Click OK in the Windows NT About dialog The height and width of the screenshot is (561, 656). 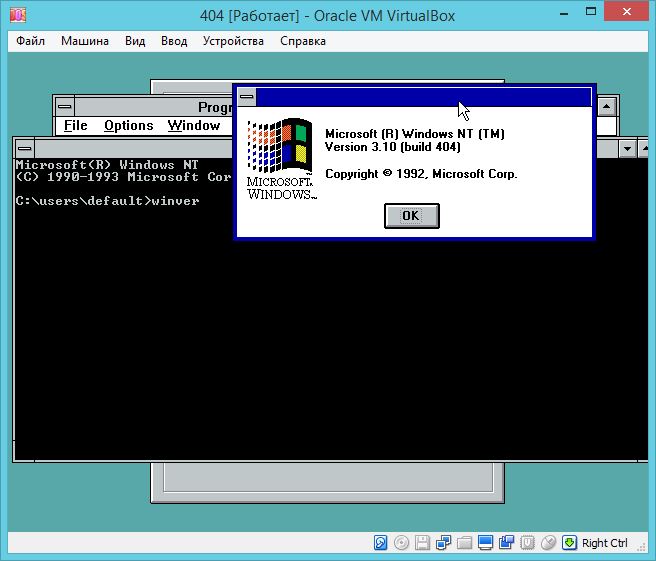(412, 216)
